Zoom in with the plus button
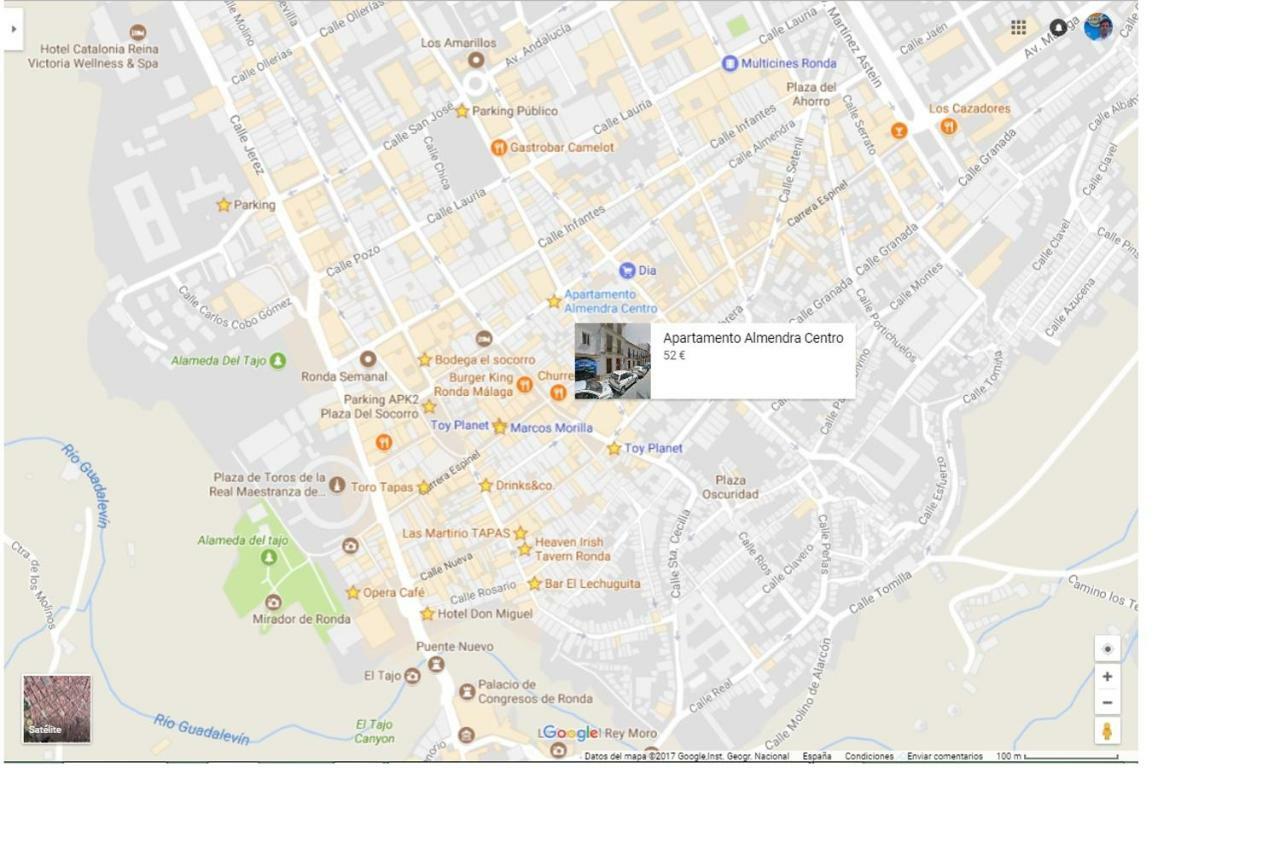 coord(1107,677)
